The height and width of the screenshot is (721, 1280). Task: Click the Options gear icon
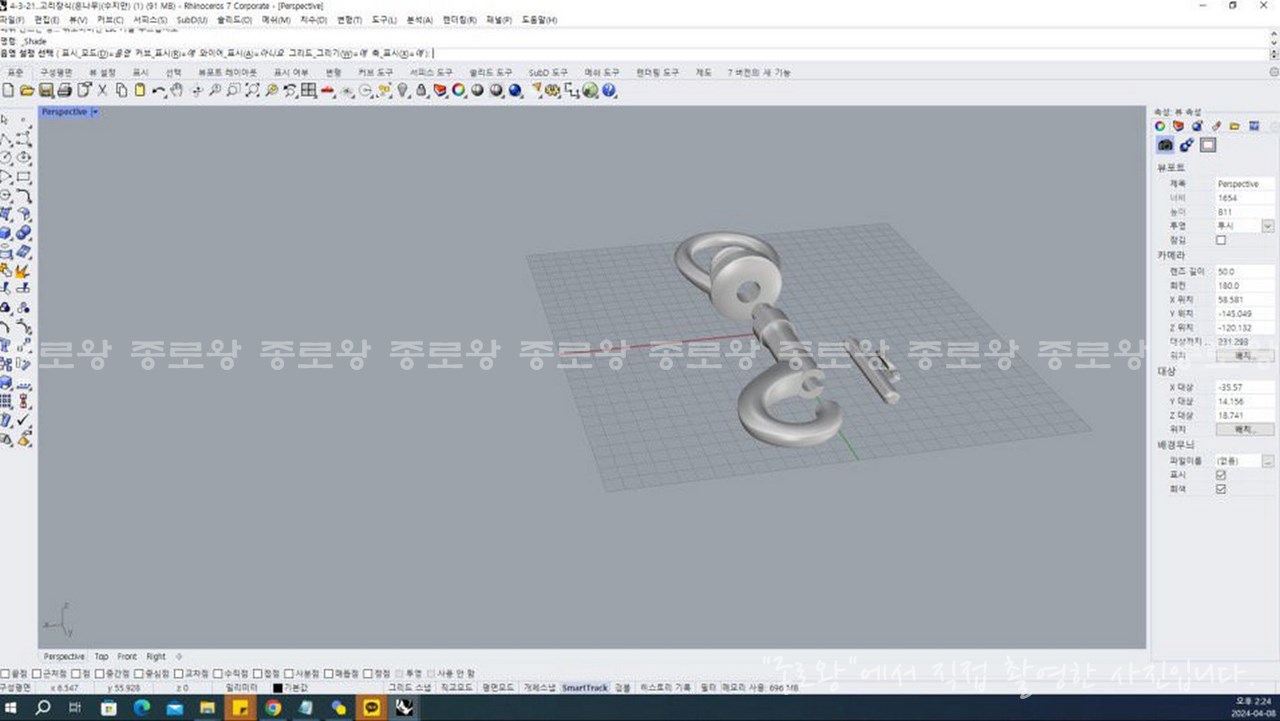pyautogui.click(x=553, y=90)
